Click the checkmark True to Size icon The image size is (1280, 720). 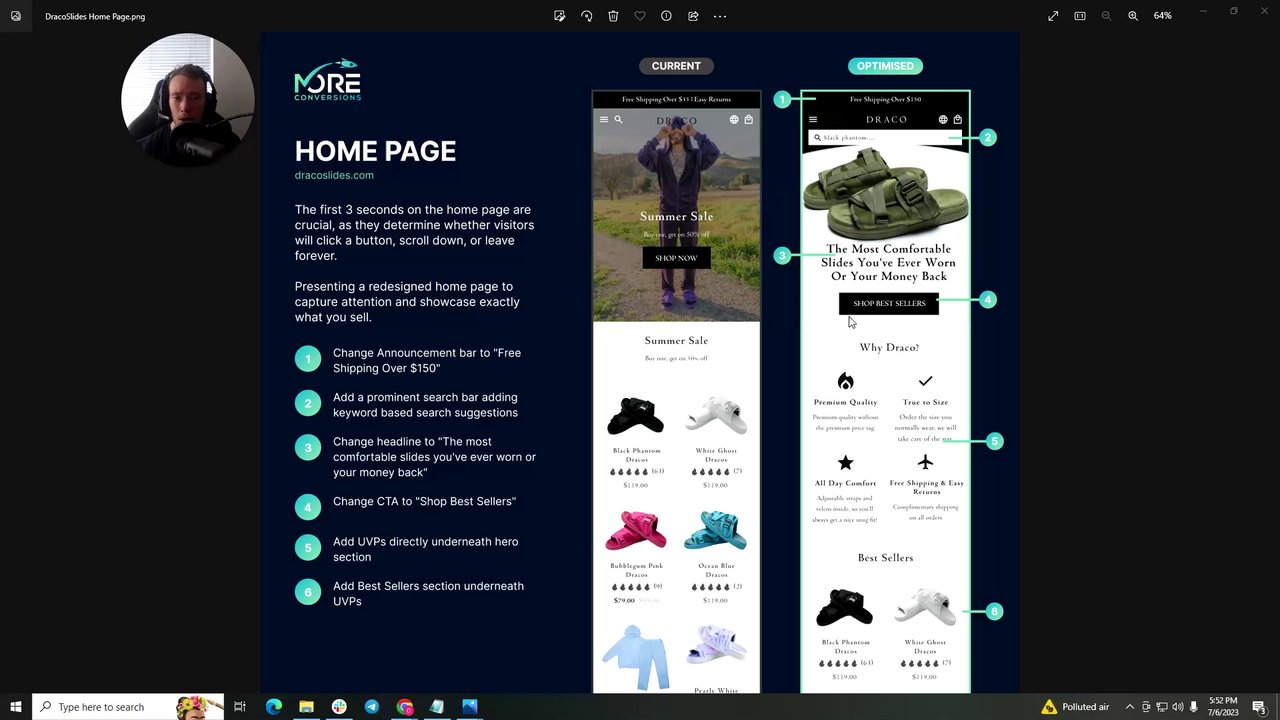click(x=925, y=381)
